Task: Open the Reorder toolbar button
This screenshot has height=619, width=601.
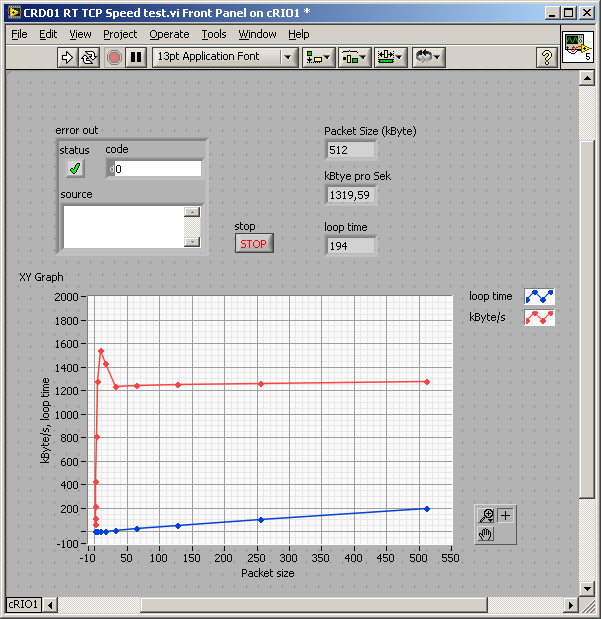Action: click(428, 57)
